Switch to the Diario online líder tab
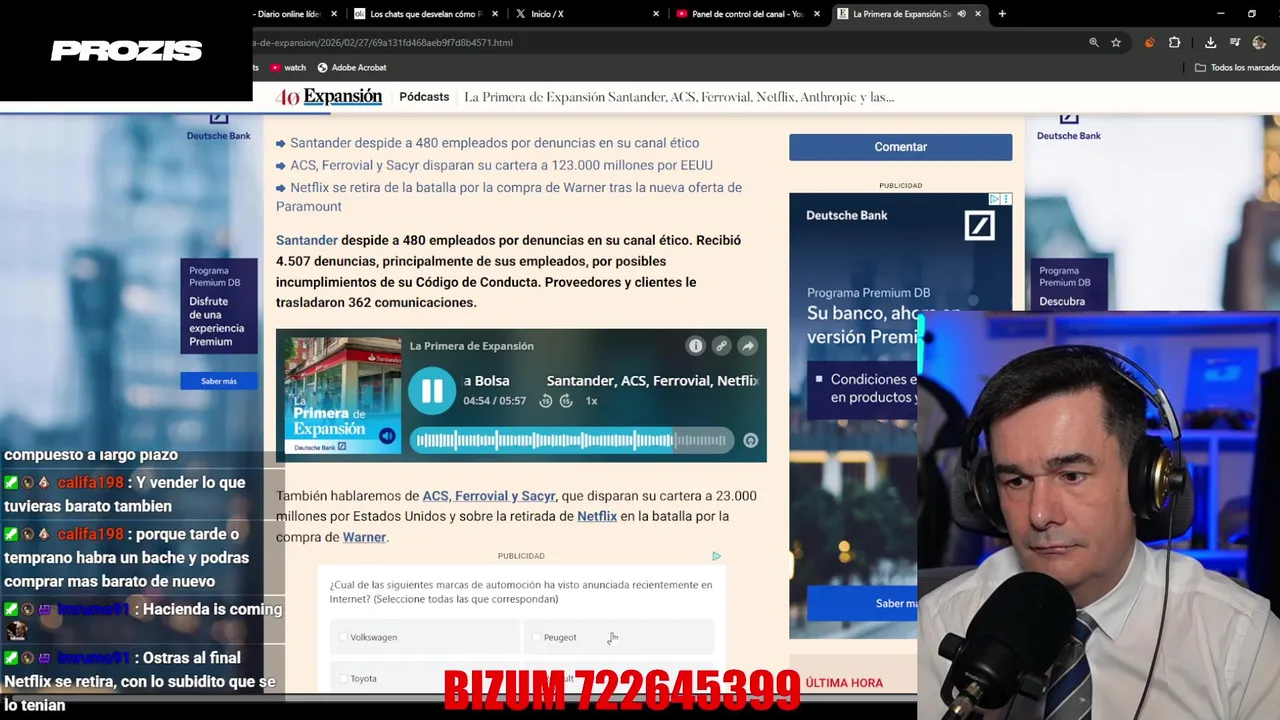The image size is (1280, 720). point(288,14)
